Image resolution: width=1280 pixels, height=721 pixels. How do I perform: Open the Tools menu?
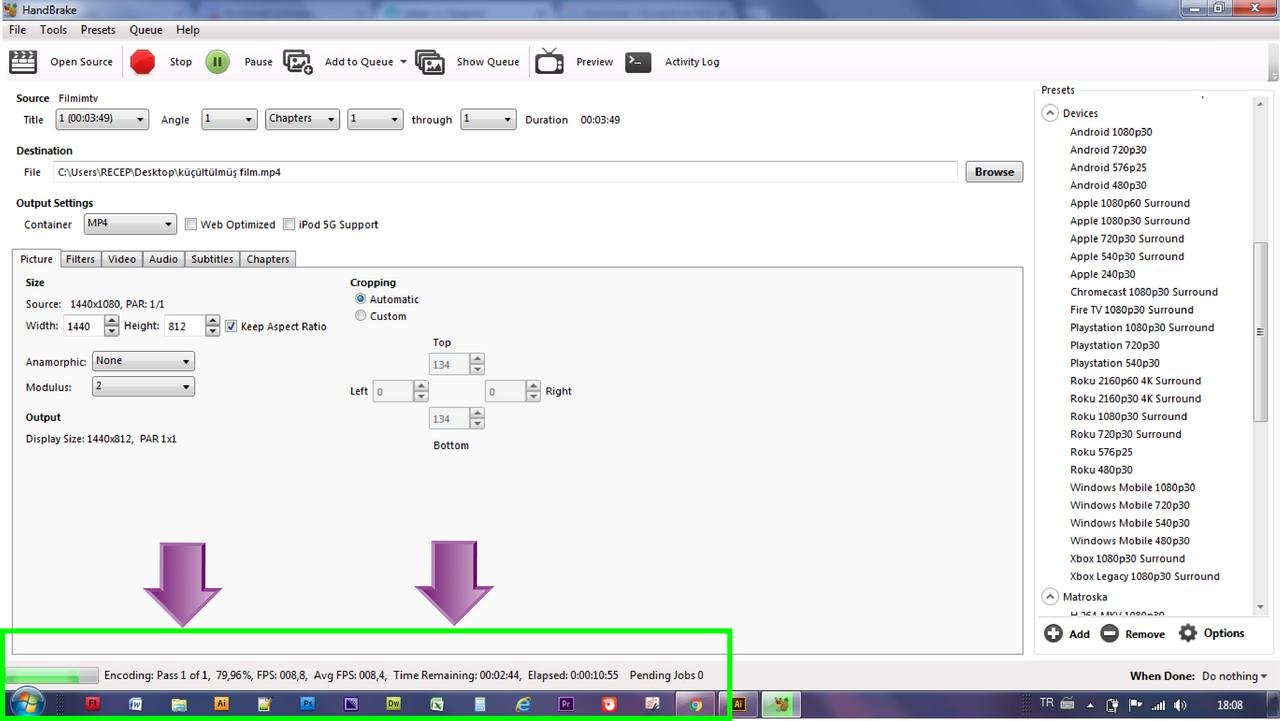53,30
